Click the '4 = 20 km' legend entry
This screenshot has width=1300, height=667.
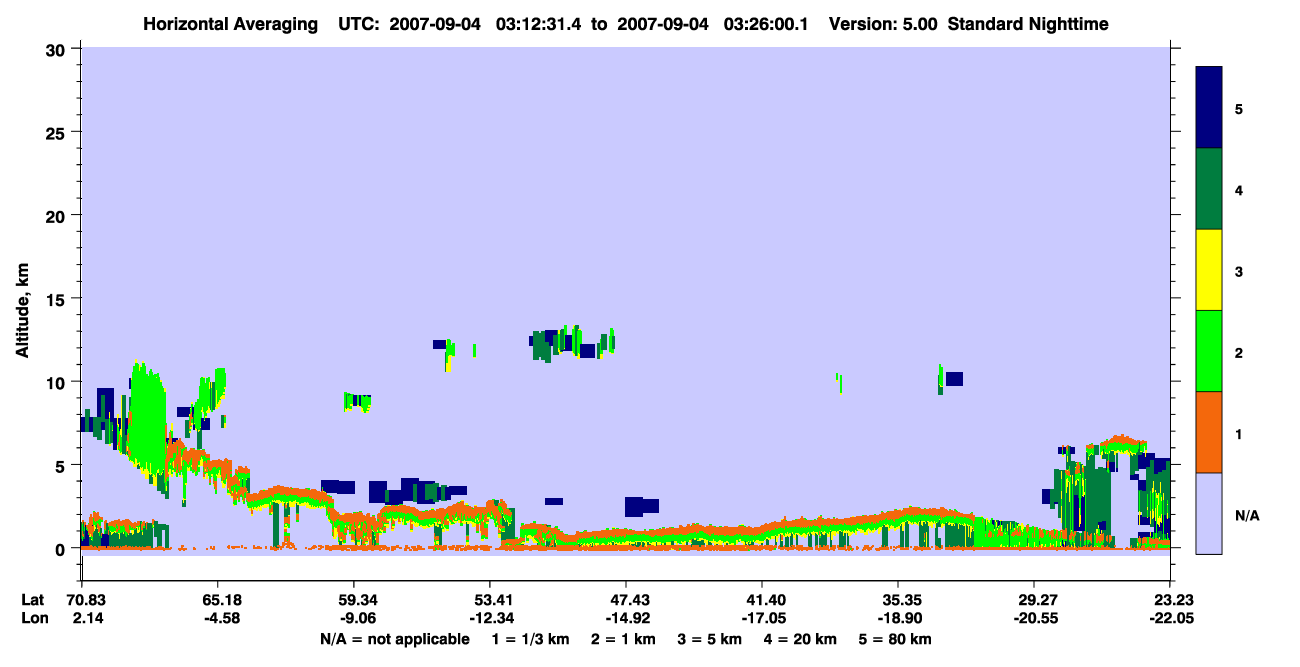click(x=802, y=639)
